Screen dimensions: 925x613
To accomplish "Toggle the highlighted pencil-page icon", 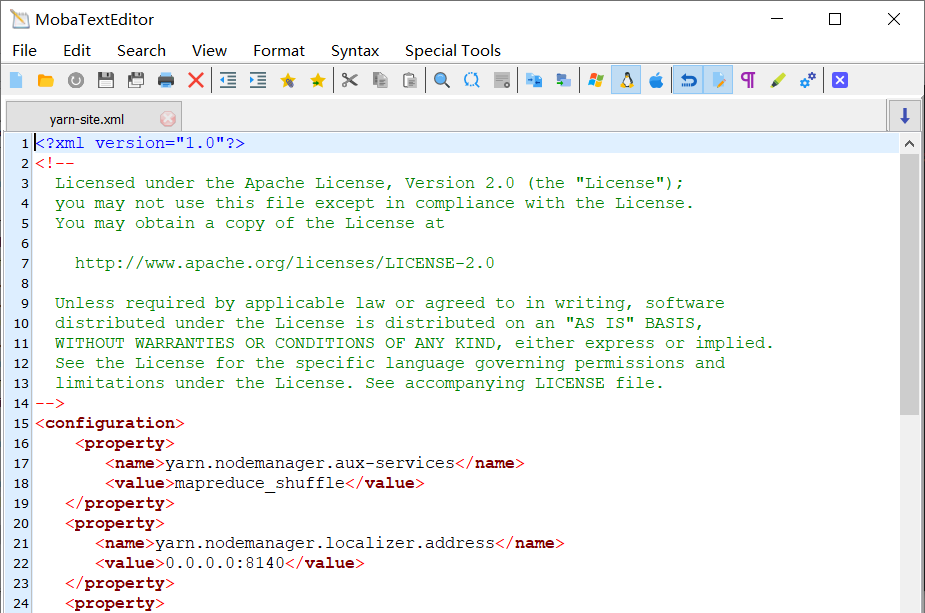I will coord(719,80).
